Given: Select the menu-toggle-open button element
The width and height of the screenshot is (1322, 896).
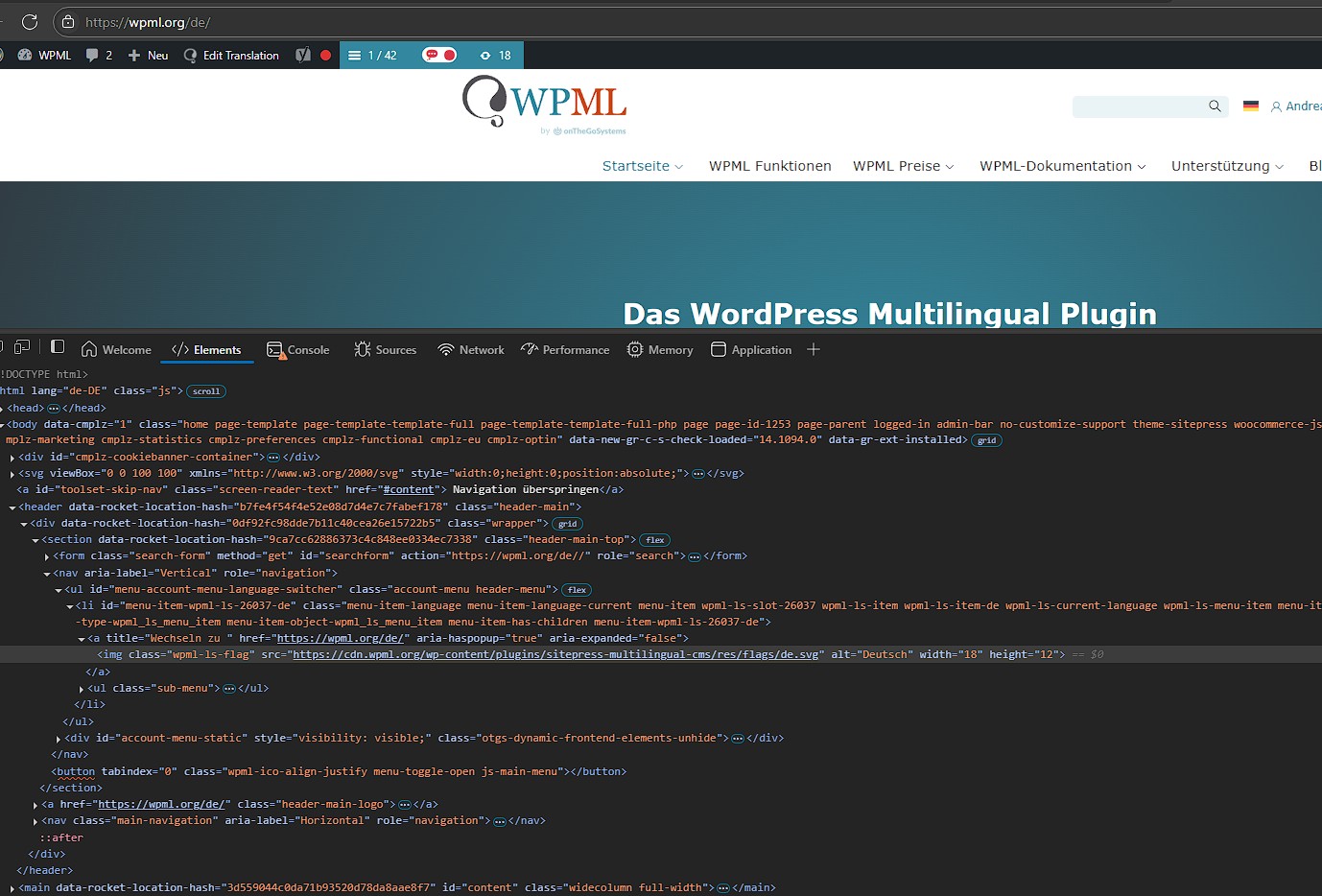Looking at the screenshot, I should 339,771.
